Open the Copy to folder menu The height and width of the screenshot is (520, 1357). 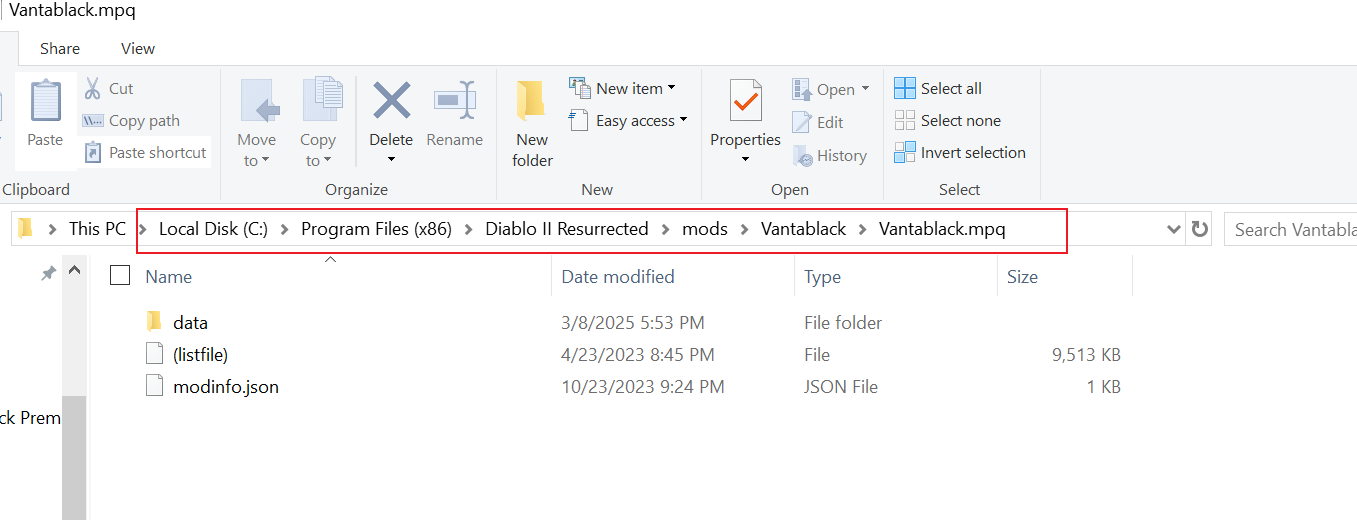[x=318, y=123]
